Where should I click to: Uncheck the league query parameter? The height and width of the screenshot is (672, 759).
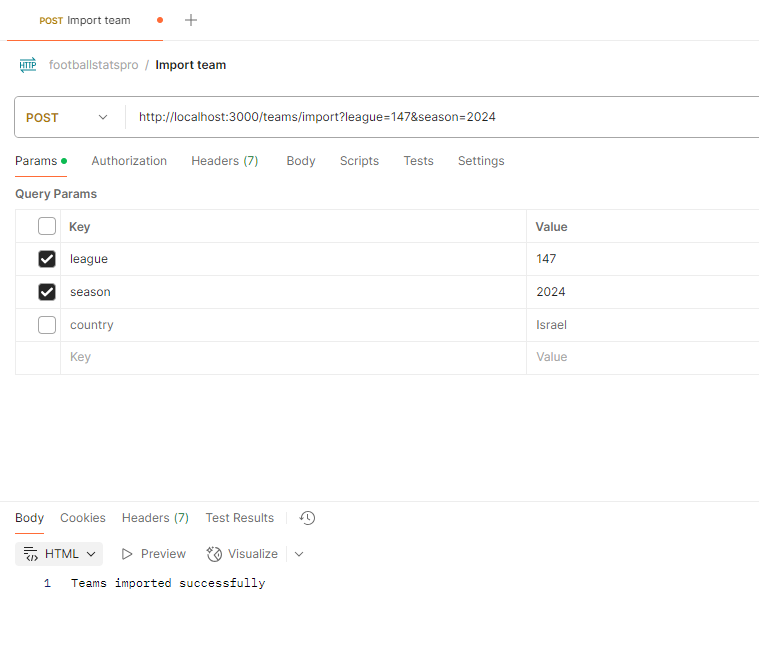[x=47, y=259]
